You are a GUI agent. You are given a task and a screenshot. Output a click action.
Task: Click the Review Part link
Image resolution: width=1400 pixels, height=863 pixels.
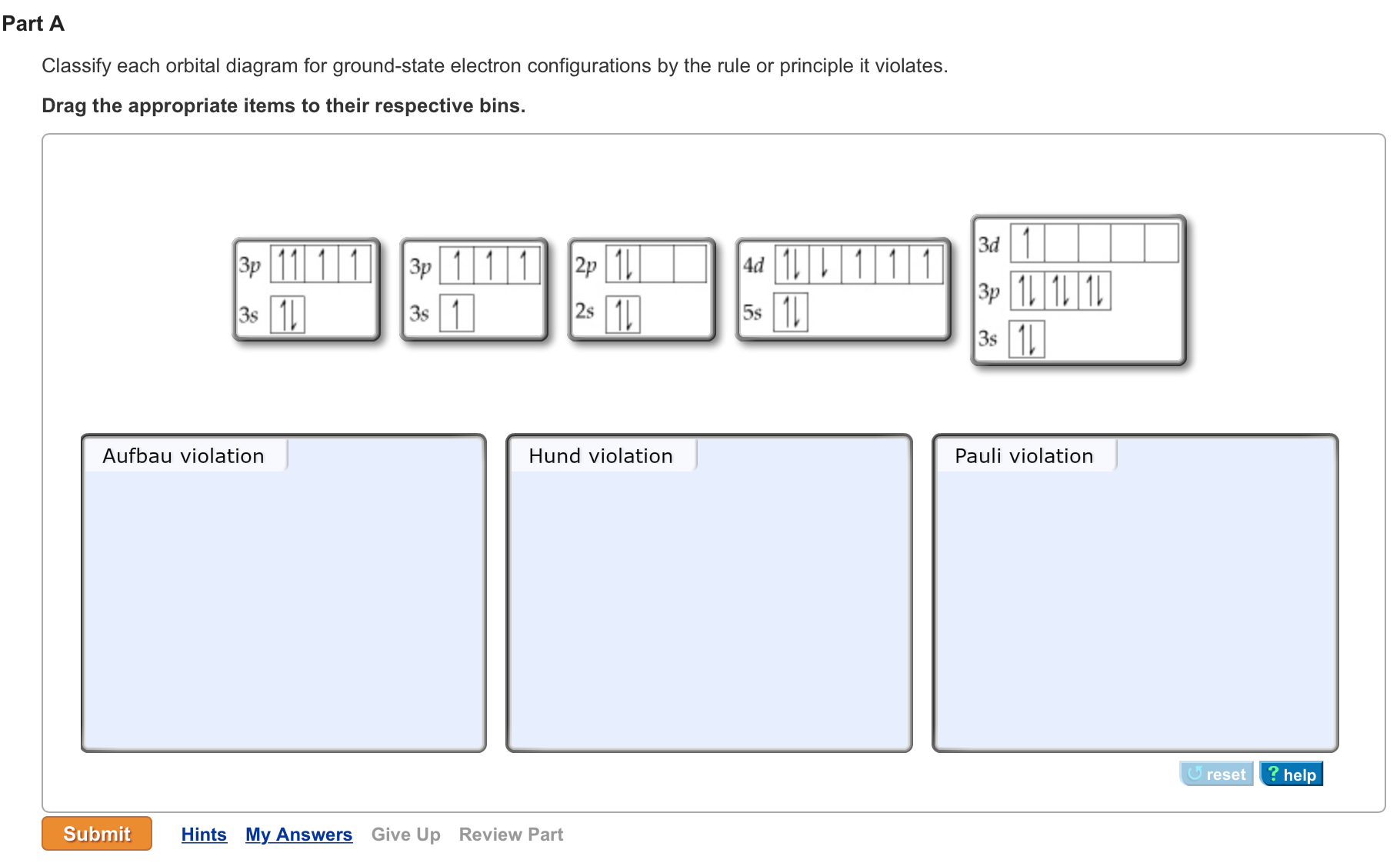coord(511,835)
